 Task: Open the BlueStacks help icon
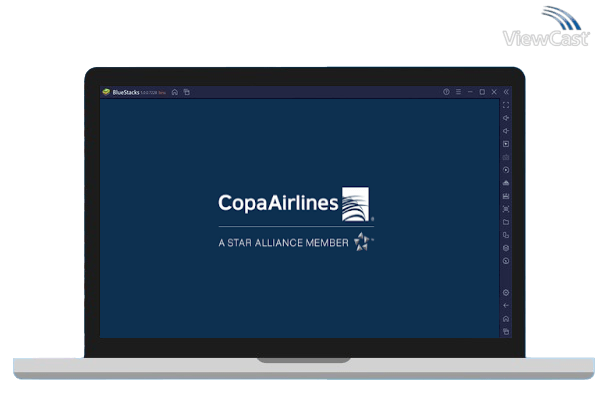446,92
